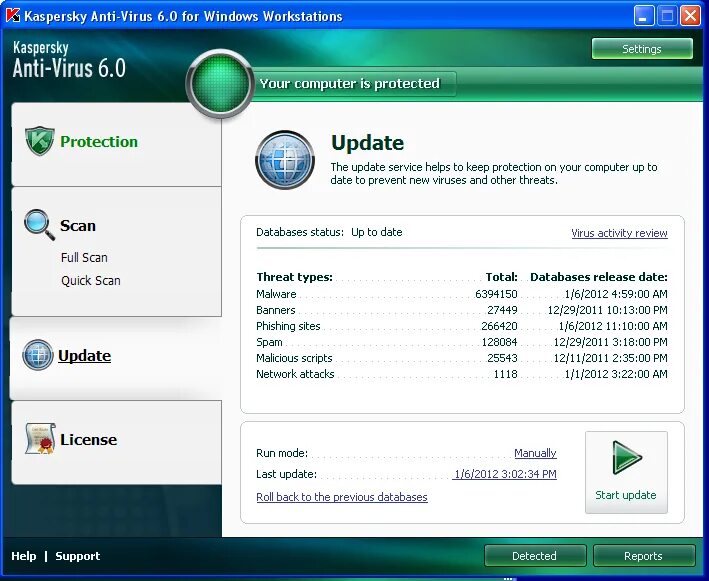
Task: Select Quick Scan under Scan
Action: 91,280
